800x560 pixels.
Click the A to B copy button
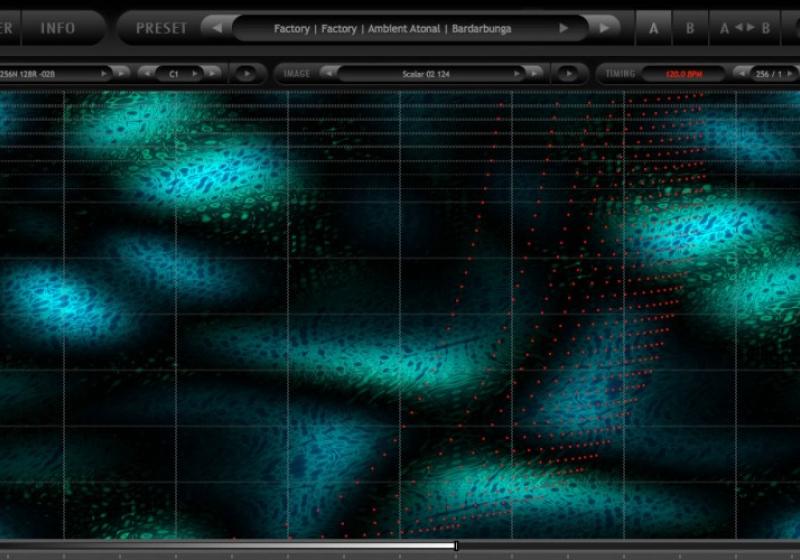744,29
